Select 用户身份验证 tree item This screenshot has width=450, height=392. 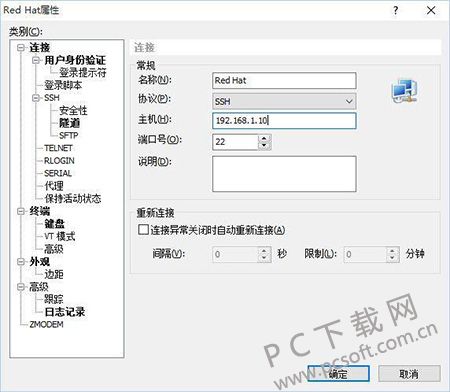75,60
